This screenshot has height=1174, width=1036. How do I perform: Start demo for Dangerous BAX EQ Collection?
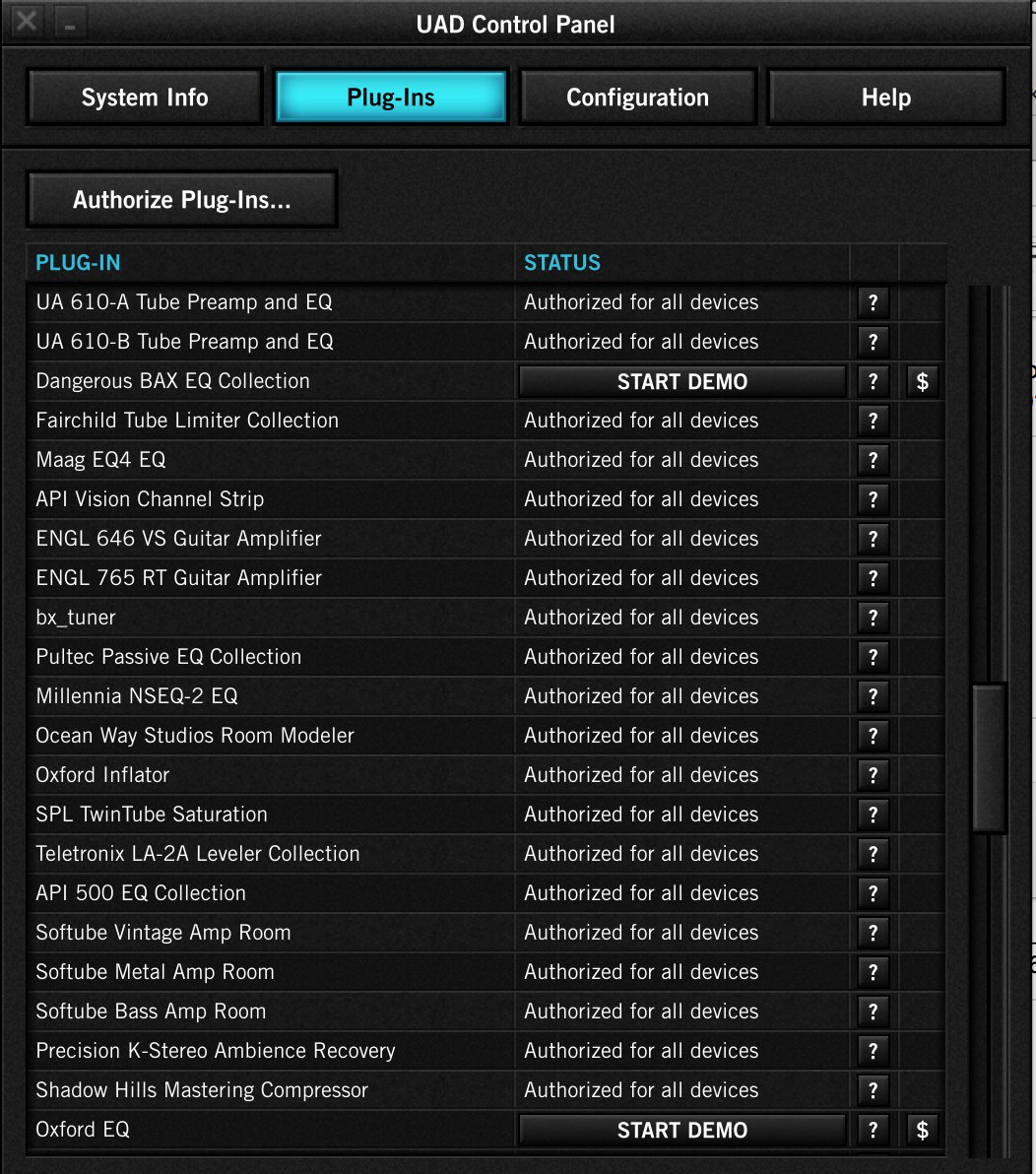pyautogui.click(x=681, y=382)
